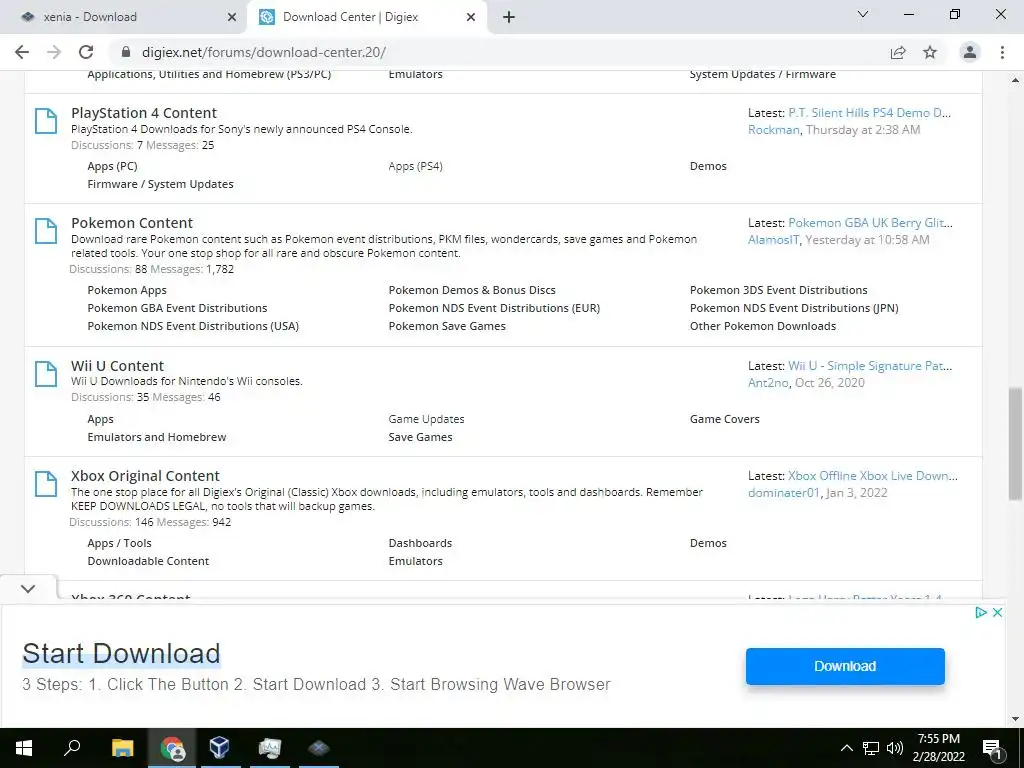Open latest post Wii U Simple Signature Patcher
1024x768 pixels.
point(870,366)
